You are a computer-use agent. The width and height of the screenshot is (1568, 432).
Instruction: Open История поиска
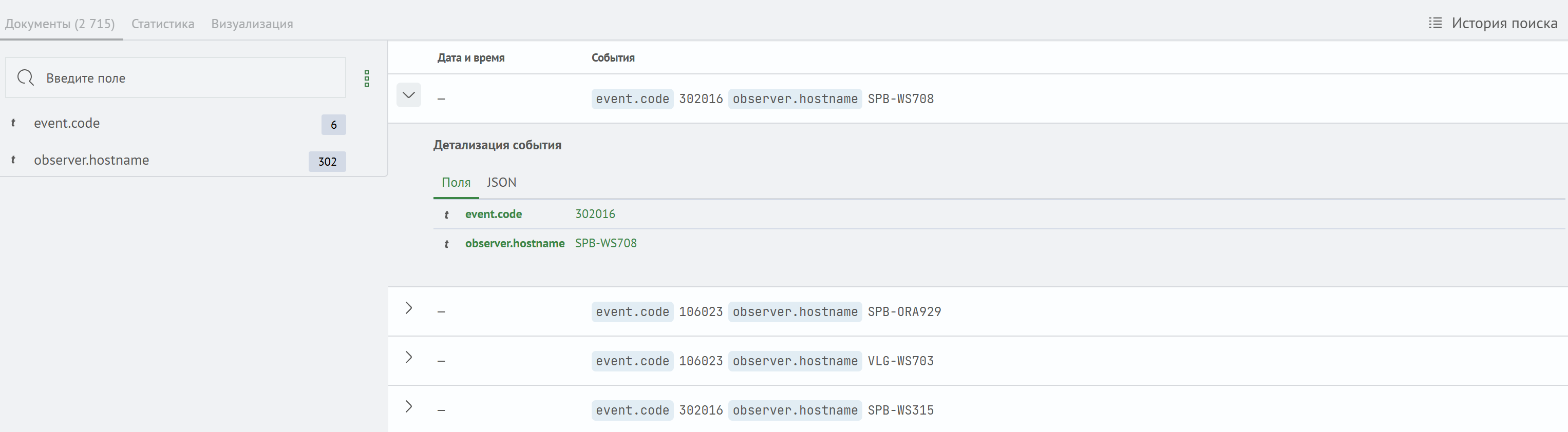(1503, 23)
